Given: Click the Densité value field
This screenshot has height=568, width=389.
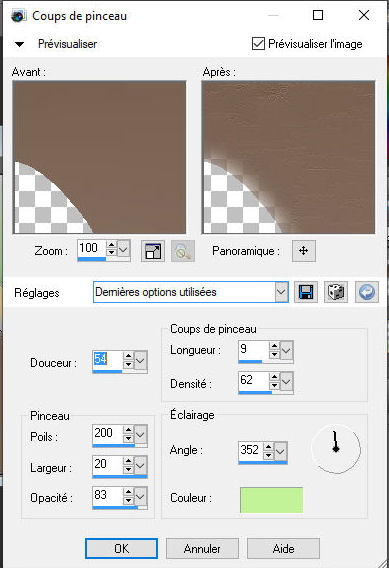Looking at the screenshot, I should click(254, 380).
